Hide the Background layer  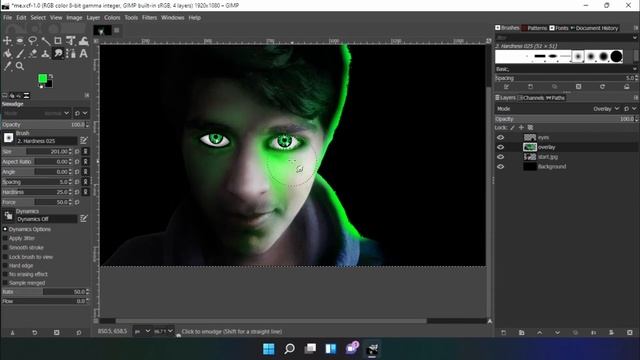[500, 167]
